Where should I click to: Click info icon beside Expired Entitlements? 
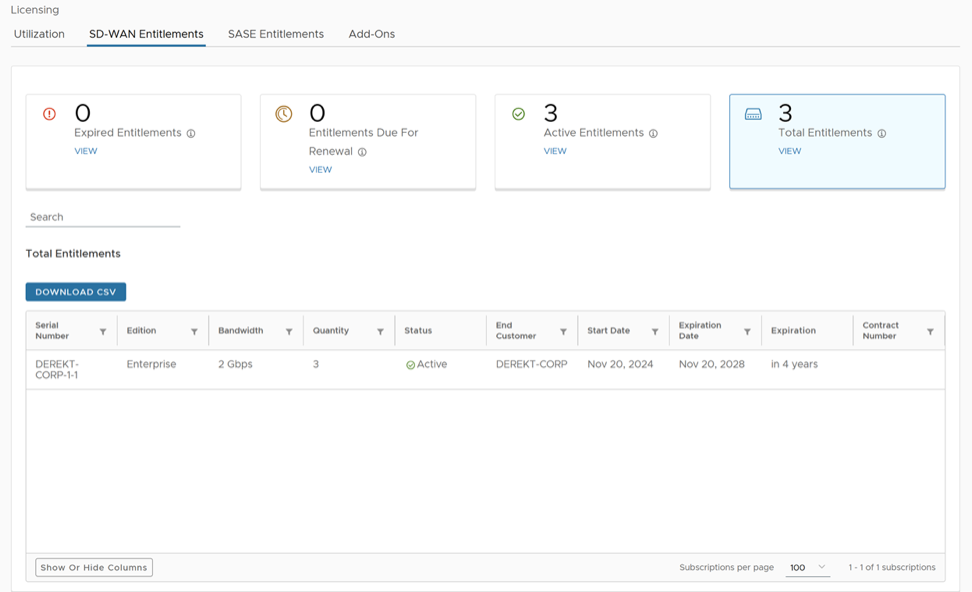[191, 133]
